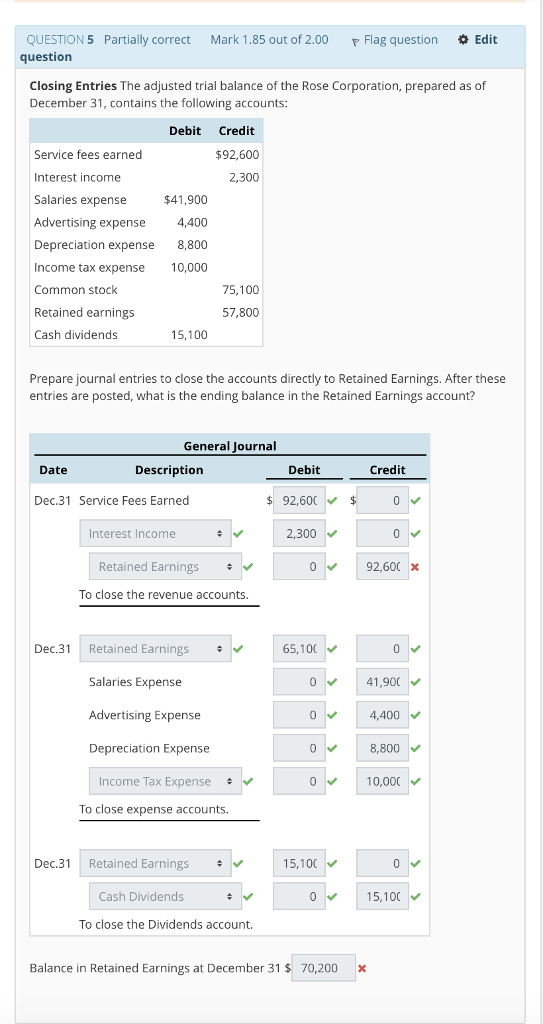Click the Salaries Expense credit field 41,900
The height and width of the screenshot is (1024, 543).
[x=382, y=682]
